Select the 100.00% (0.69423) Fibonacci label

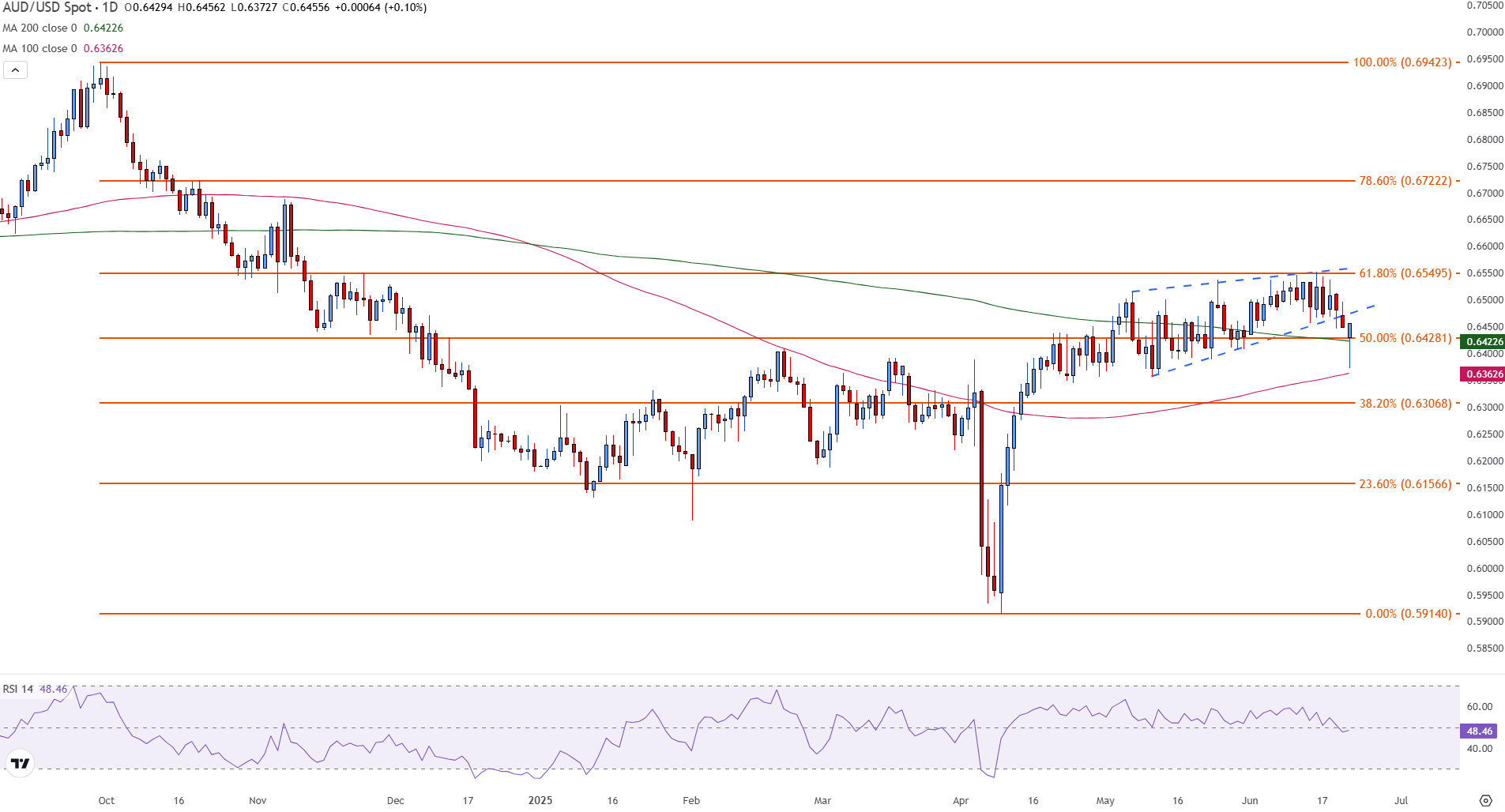(x=1402, y=62)
